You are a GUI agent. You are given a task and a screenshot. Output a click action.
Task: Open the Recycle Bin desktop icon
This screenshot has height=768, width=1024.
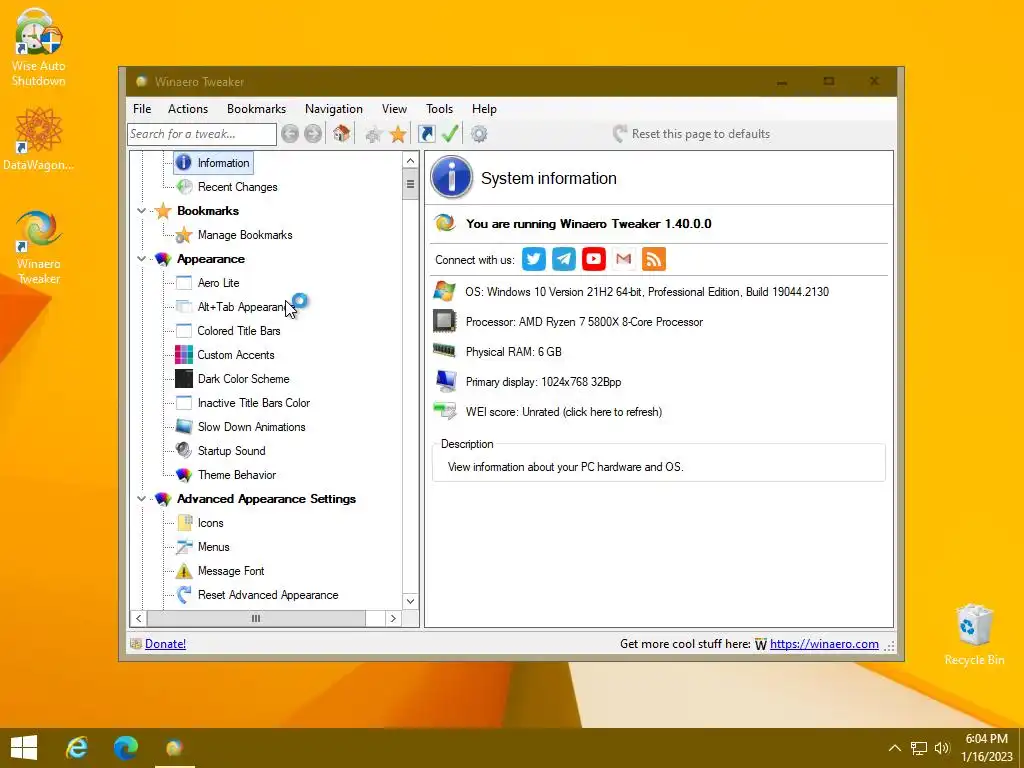pos(974,634)
